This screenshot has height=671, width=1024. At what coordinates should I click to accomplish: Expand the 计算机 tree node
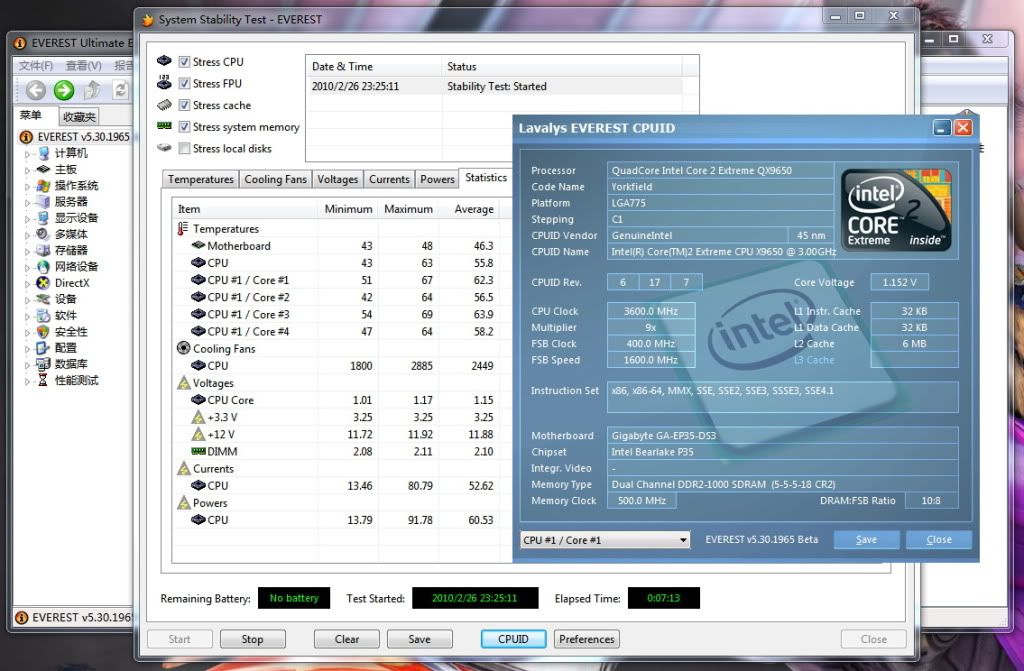pos(28,153)
